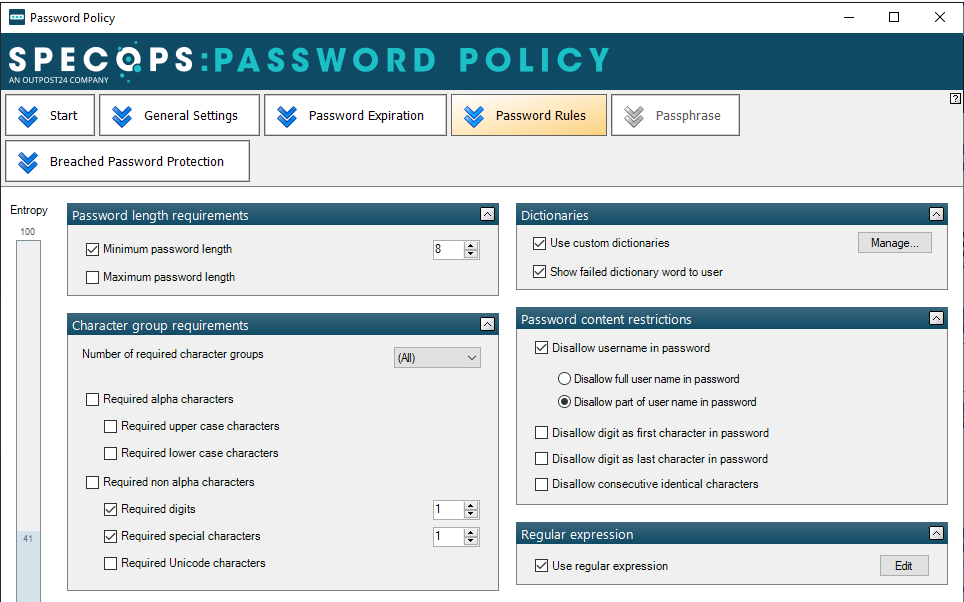
Task: Collapse the Dictionaries section arrow icon
Action: click(x=936, y=214)
